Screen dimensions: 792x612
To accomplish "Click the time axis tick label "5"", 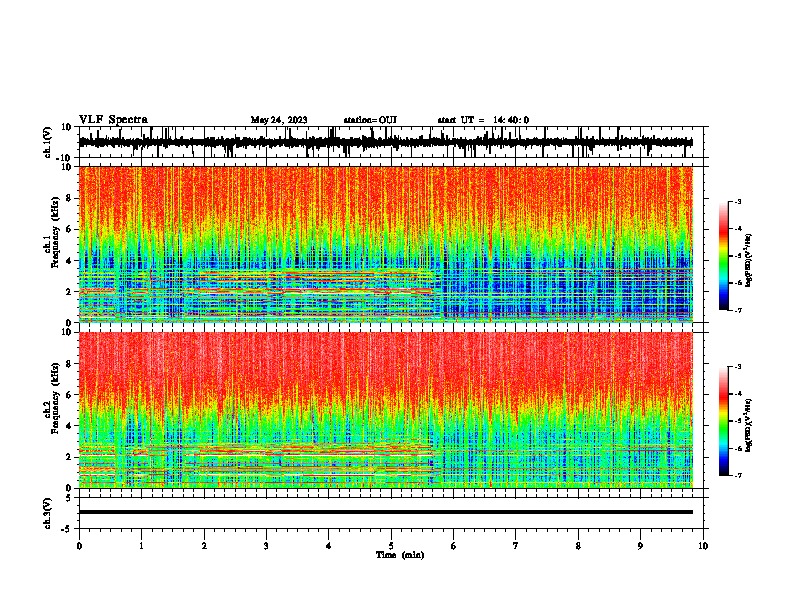I will point(391,546).
